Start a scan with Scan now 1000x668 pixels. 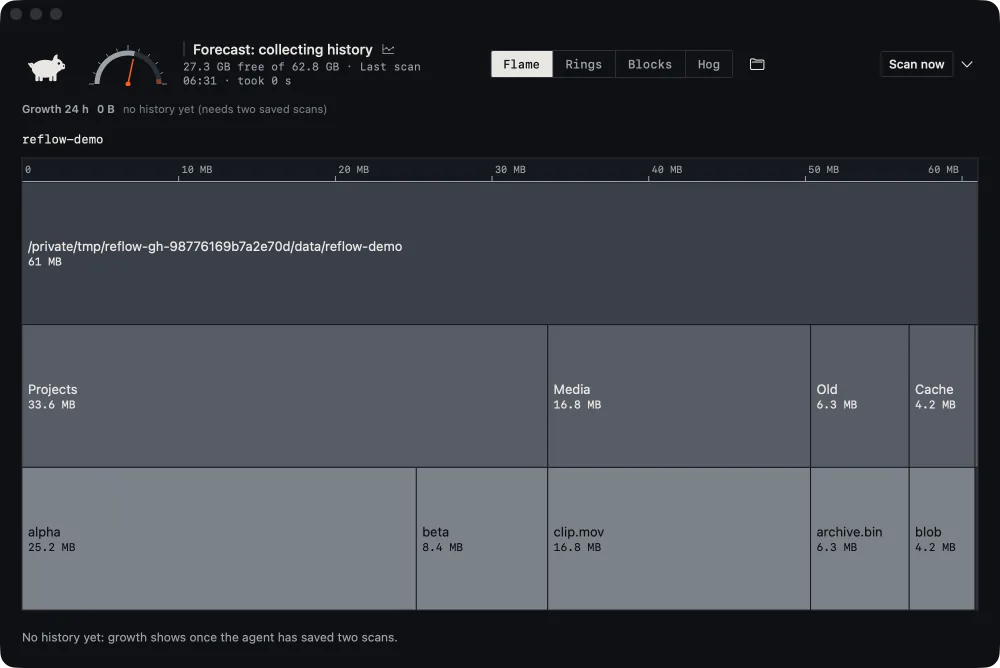(x=916, y=64)
